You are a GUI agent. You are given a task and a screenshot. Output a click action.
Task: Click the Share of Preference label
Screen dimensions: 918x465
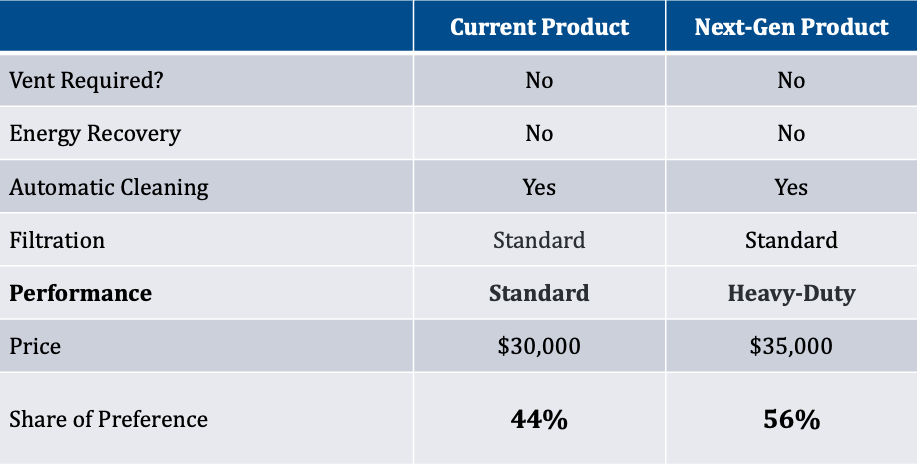point(109,419)
